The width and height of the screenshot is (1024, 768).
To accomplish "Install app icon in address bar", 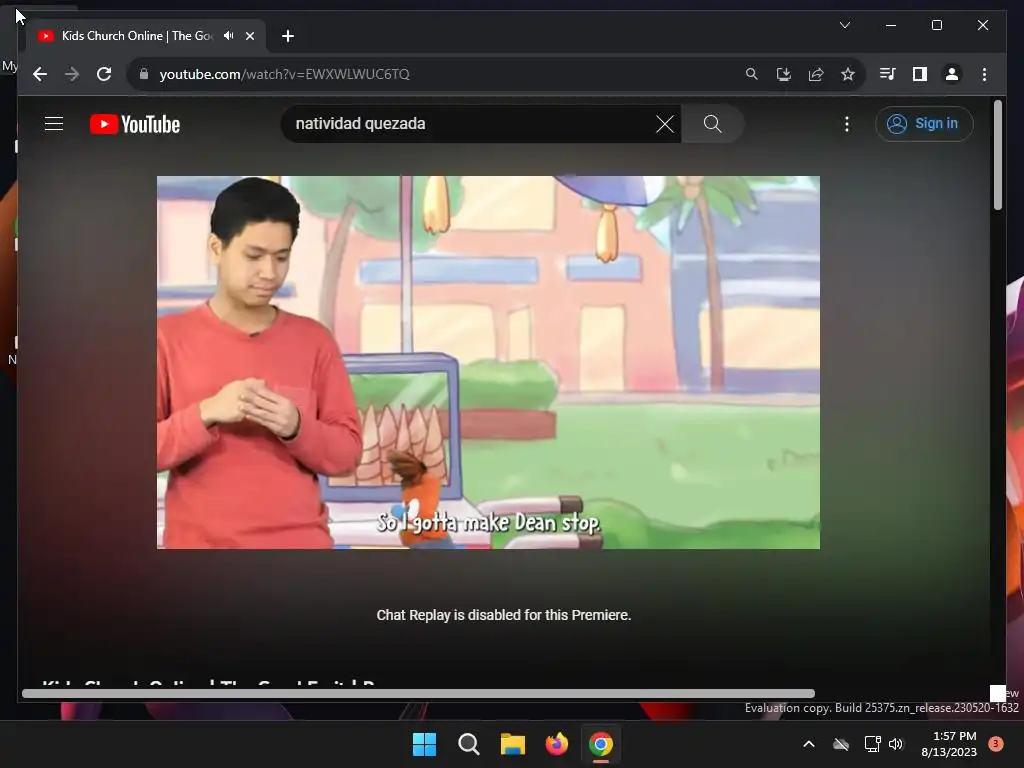I will coord(784,74).
